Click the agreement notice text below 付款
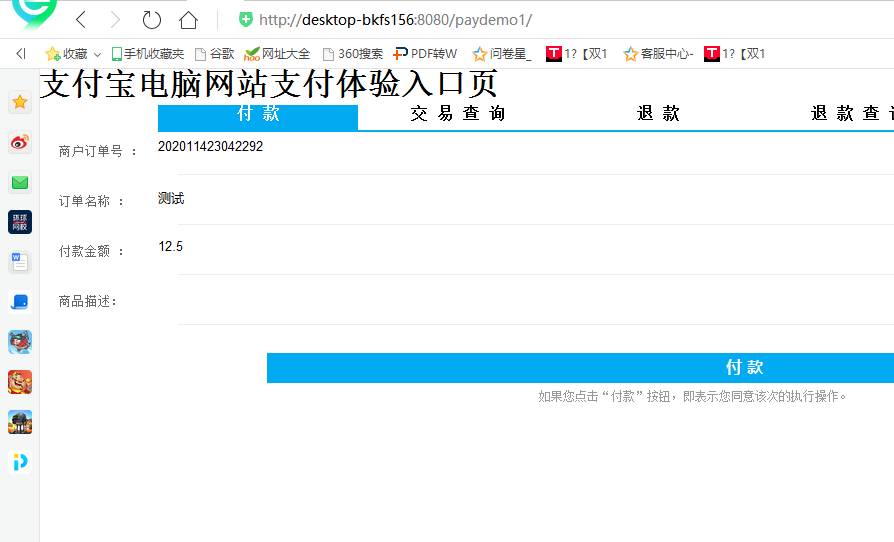 (x=692, y=396)
